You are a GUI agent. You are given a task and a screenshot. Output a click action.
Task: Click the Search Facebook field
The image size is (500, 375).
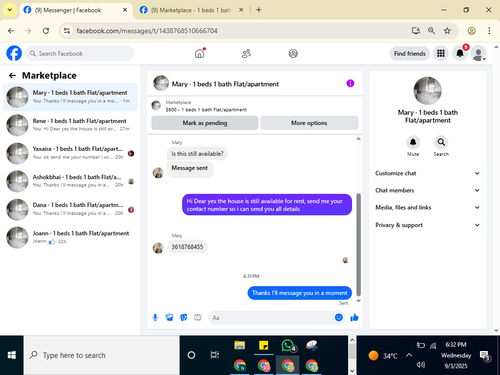(80, 53)
